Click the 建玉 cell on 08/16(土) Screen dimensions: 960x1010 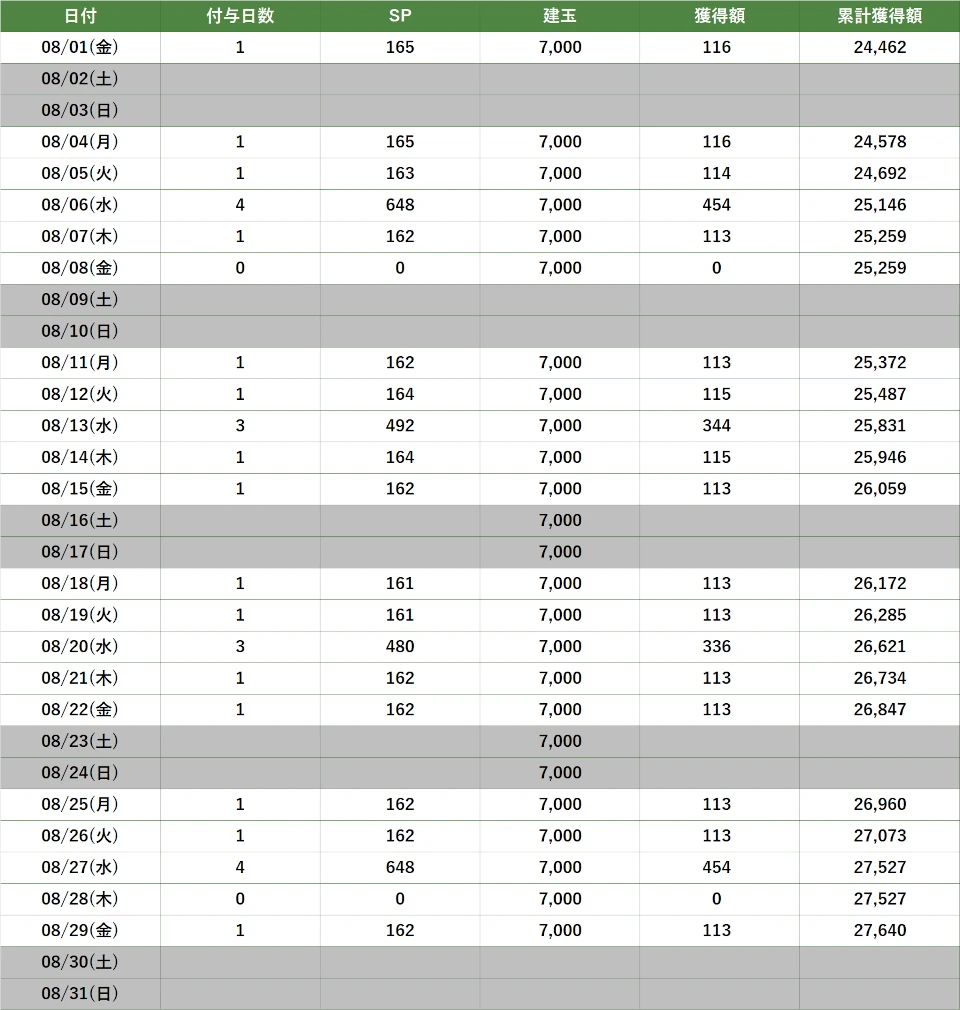560,520
